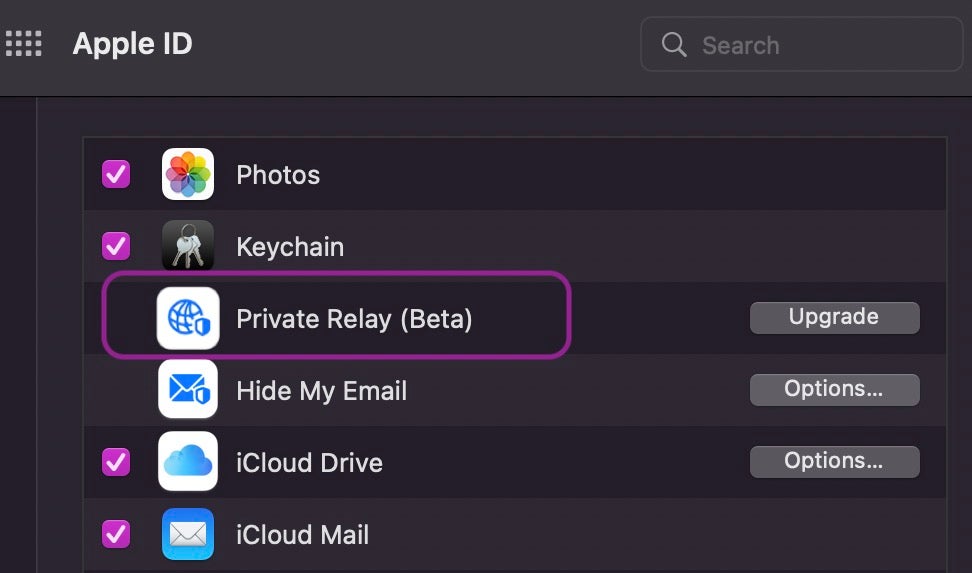Toggle the iCloud Drive checkbox
This screenshot has width=972, height=573.
116,462
